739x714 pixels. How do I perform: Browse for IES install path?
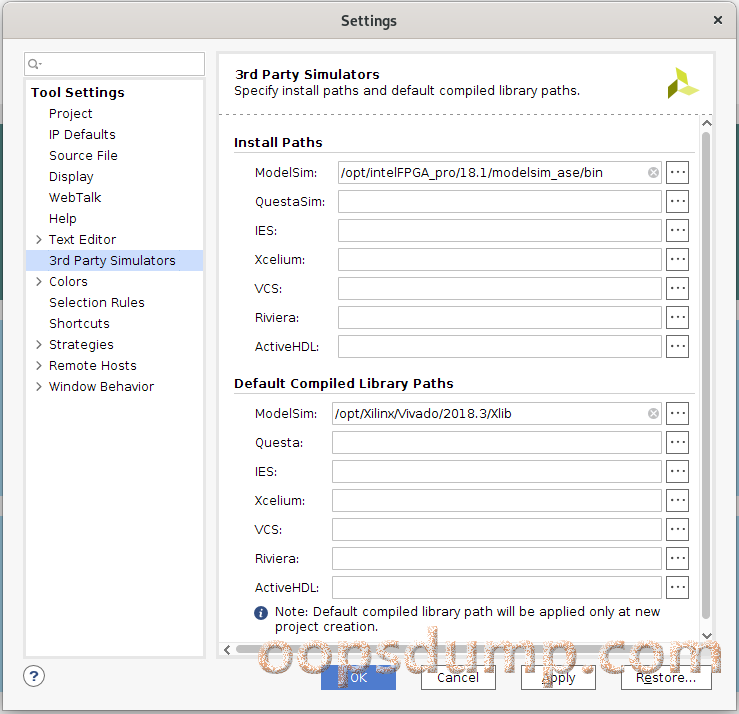point(677,230)
